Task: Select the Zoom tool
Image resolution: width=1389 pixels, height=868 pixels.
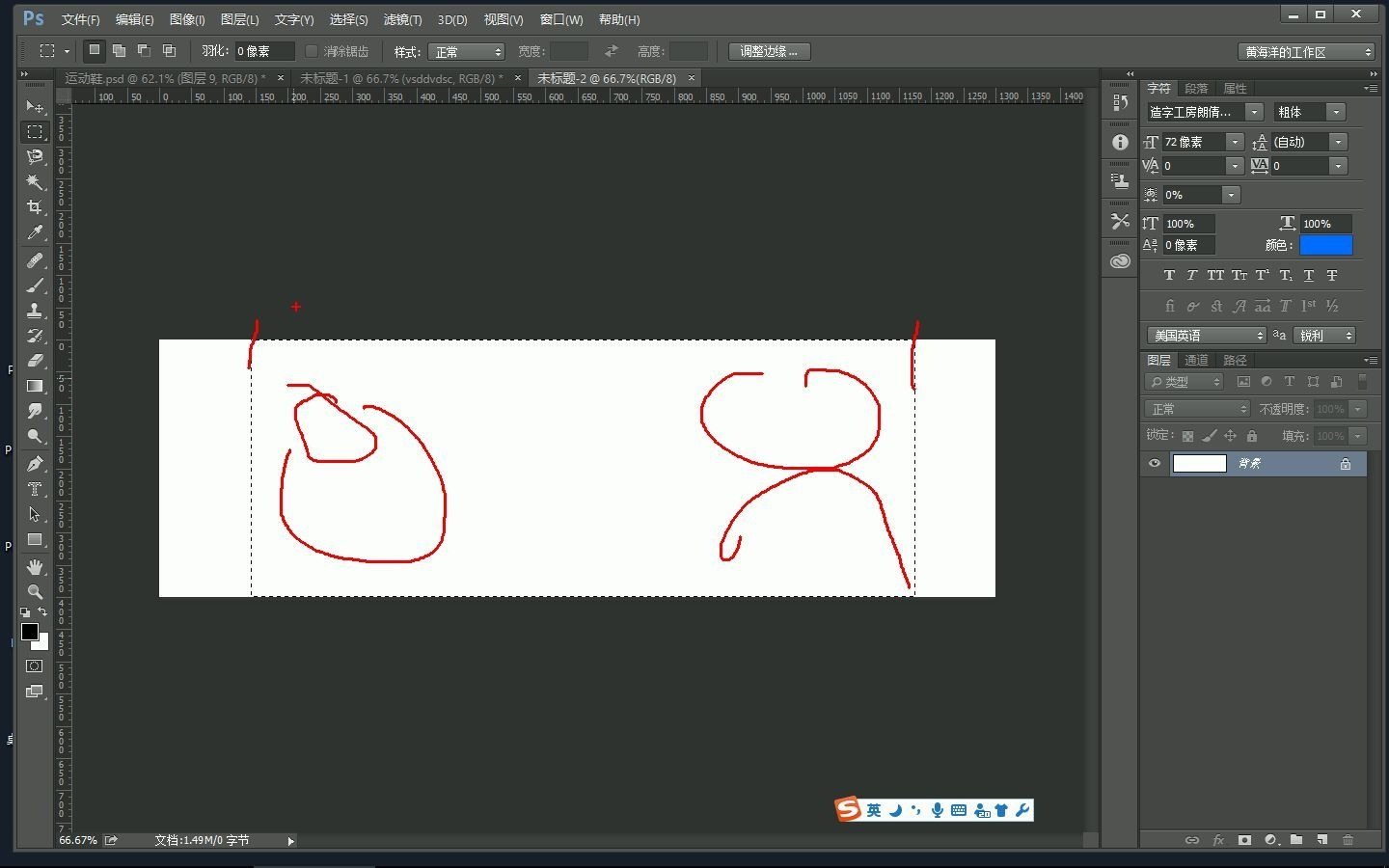Action: [35, 592]
